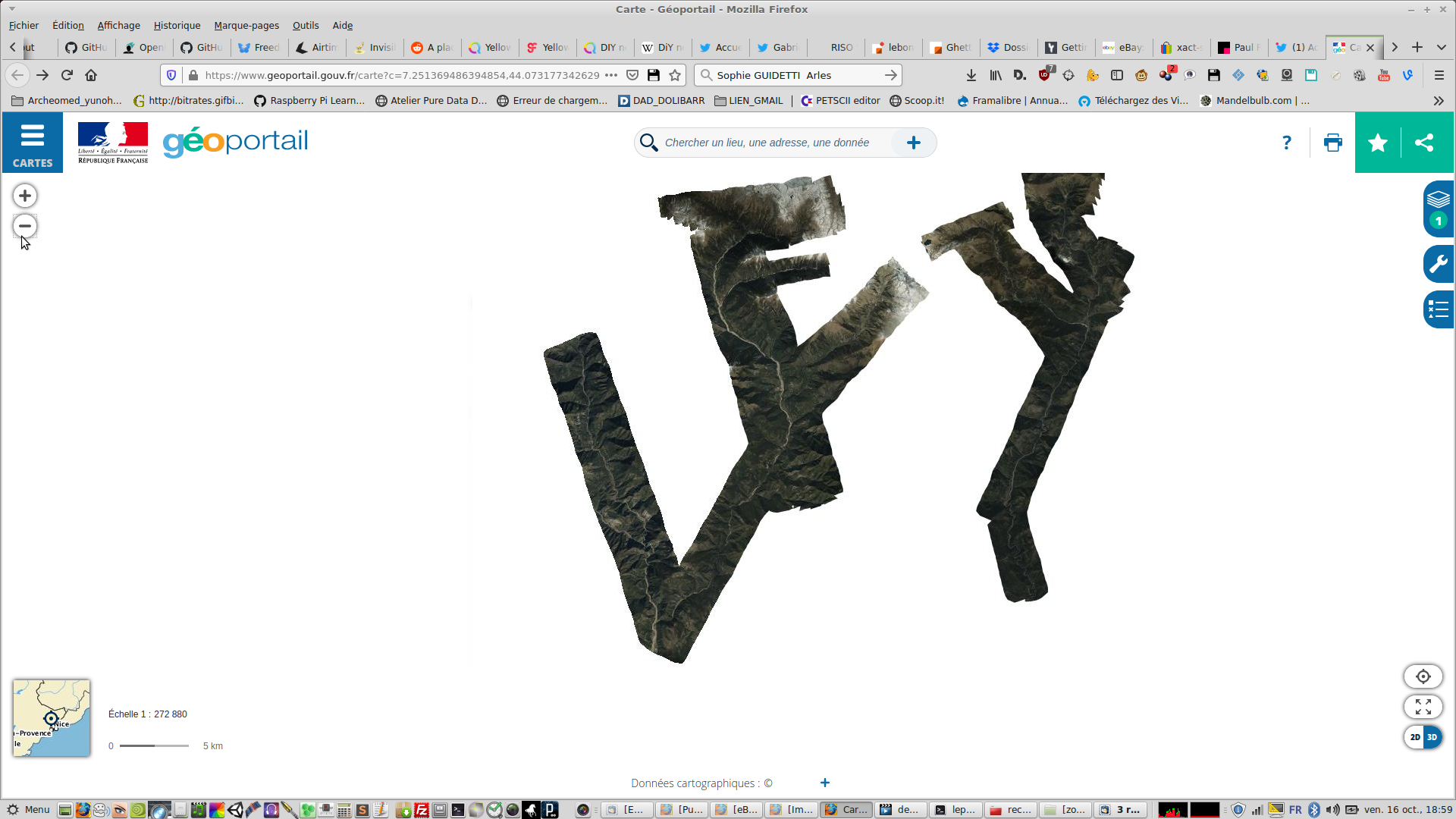Toggle fullscreen map mode

pyautogui.click(x=1423, y=707)
